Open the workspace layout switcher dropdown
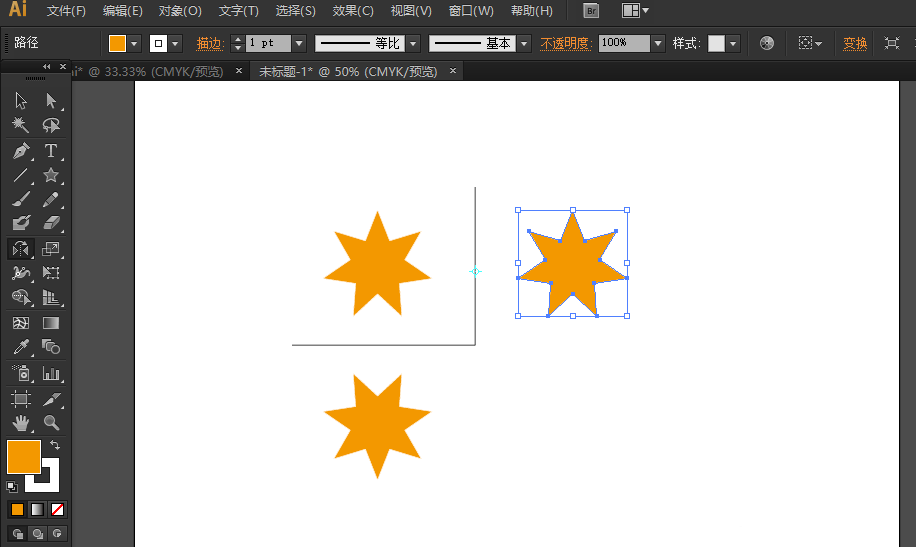Viewport: 916px width, 547px height. tap(635, 11)
